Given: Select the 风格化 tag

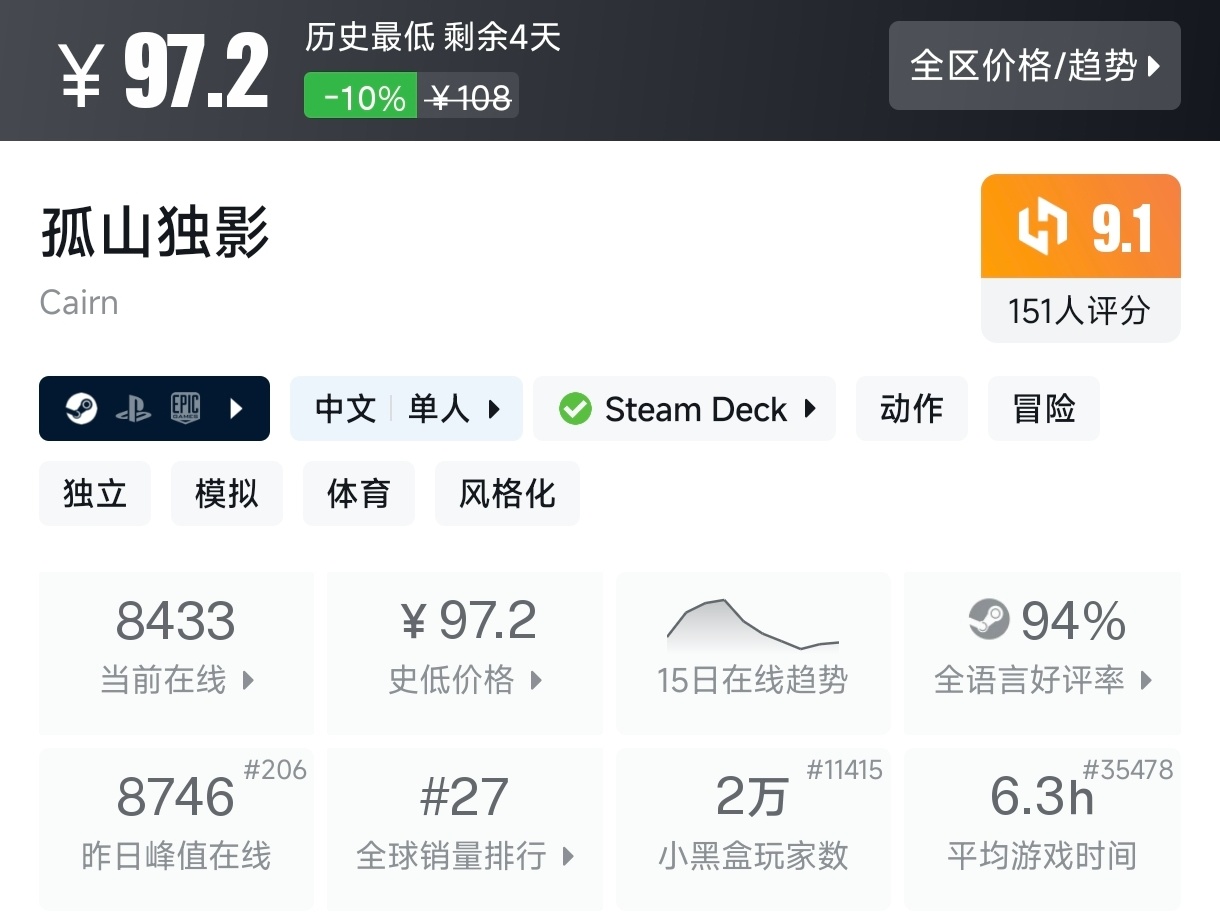Looking at the screenshot, I should coord(507,494).
